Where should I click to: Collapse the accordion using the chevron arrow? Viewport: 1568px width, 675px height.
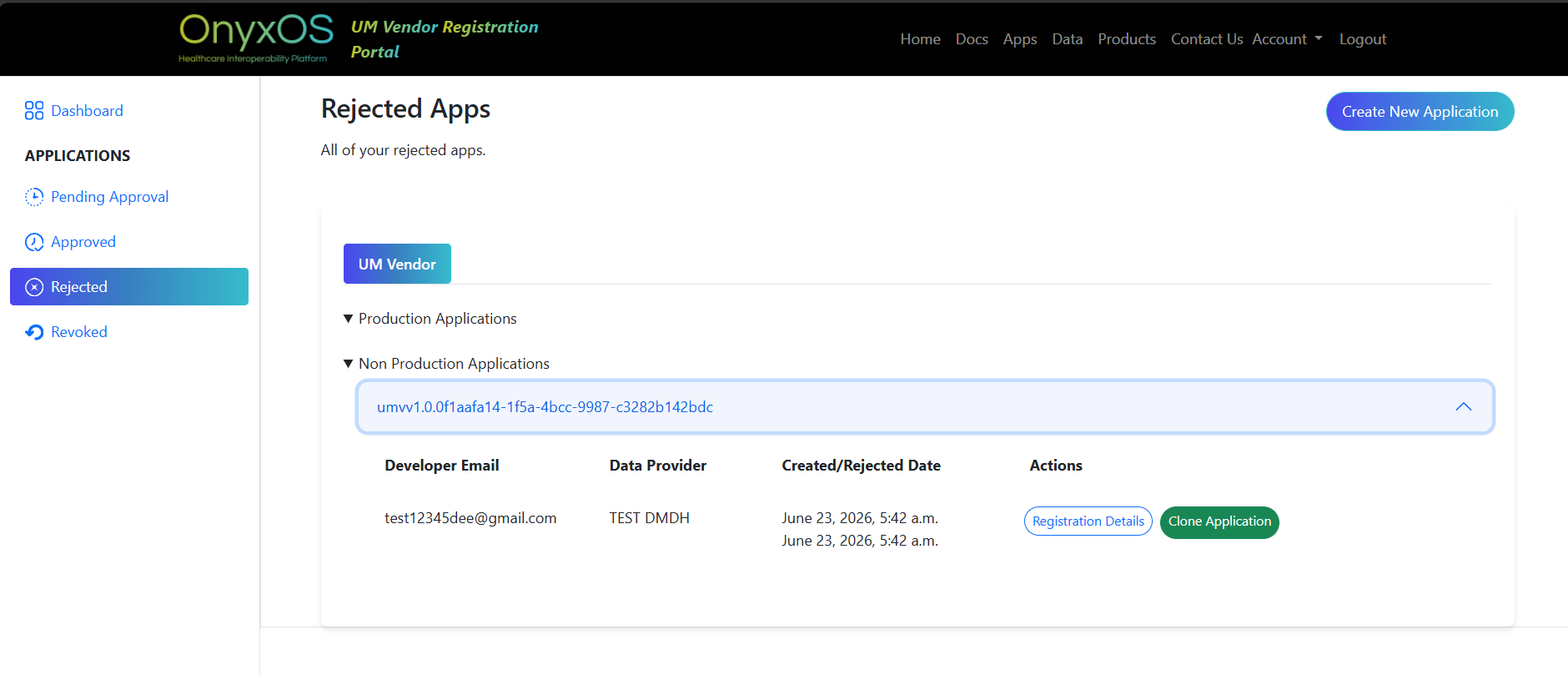tap(1463, 407)
